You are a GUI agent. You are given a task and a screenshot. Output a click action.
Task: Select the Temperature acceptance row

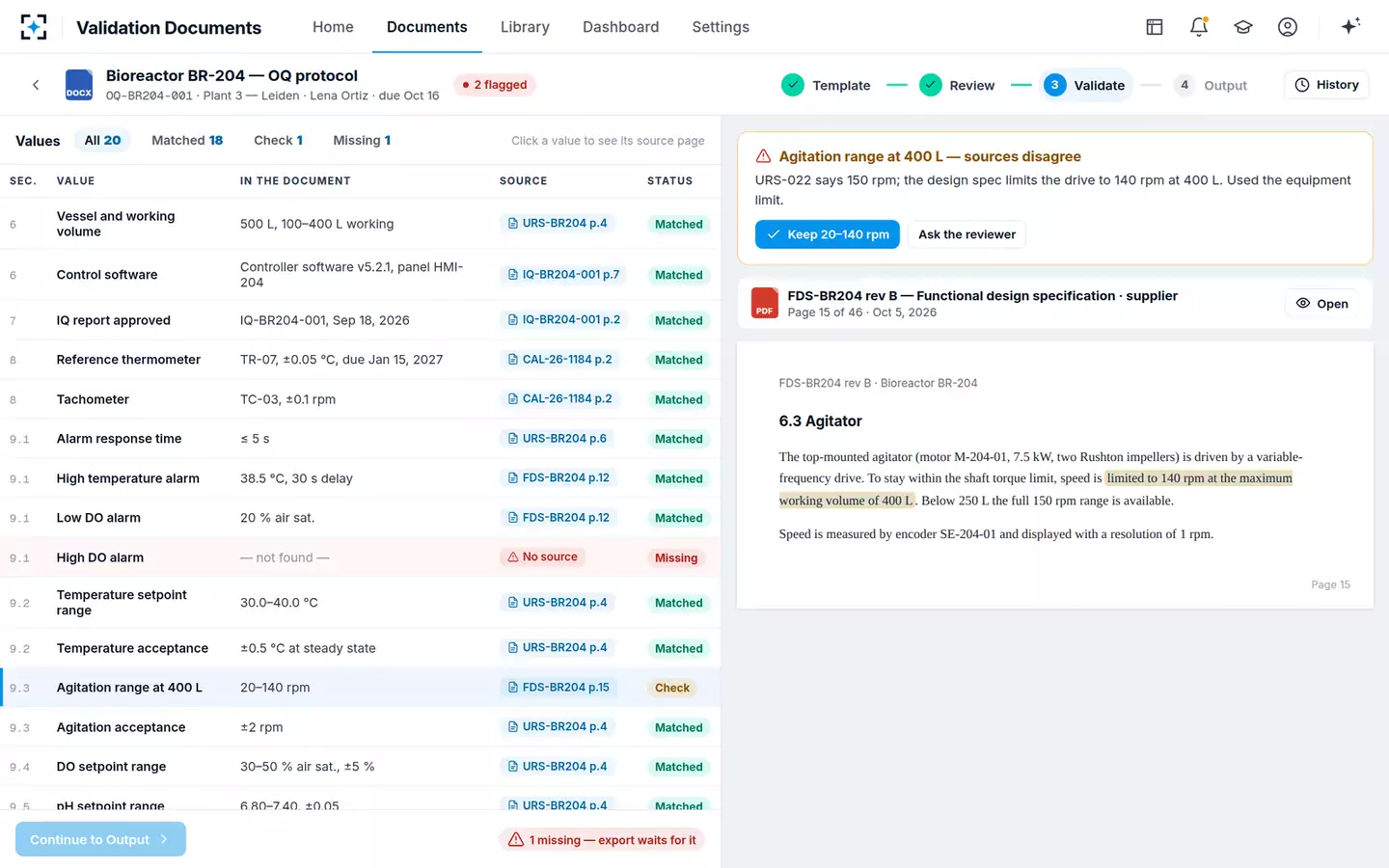coord(360,648)
